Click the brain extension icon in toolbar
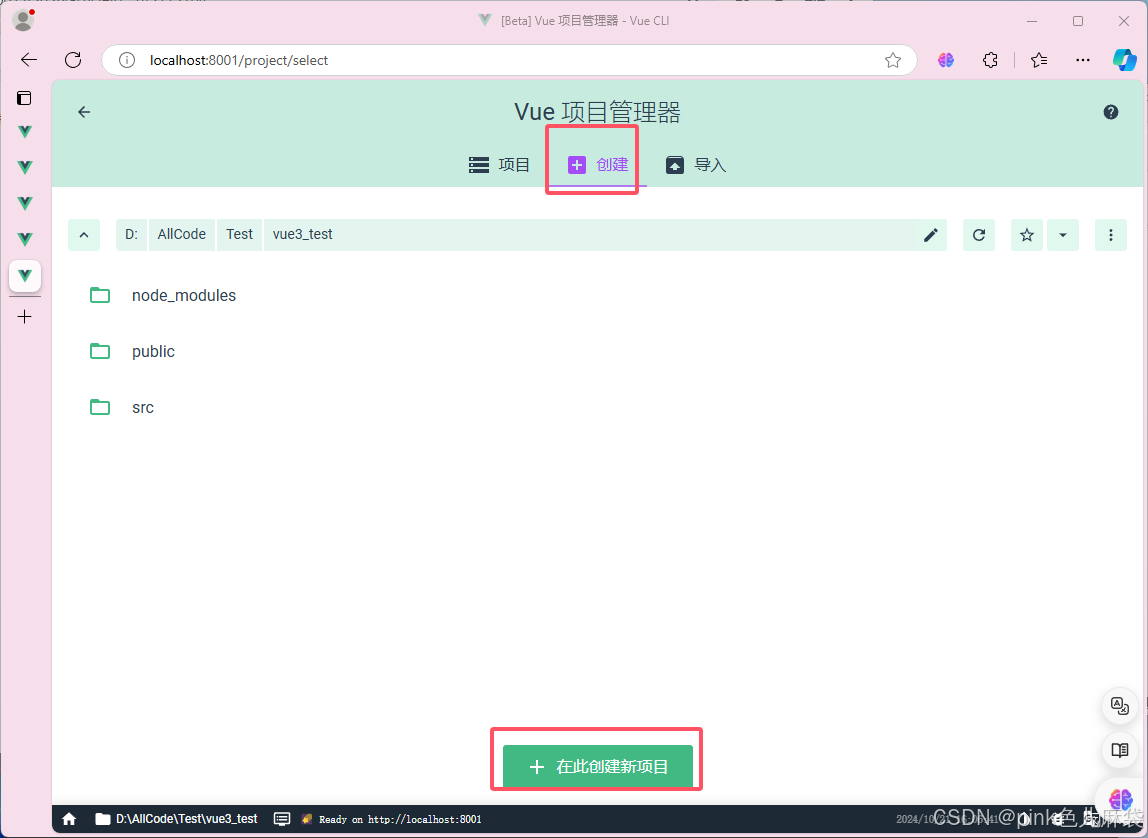This screenshot has width=1148, height=838. [x=946, y=60]
